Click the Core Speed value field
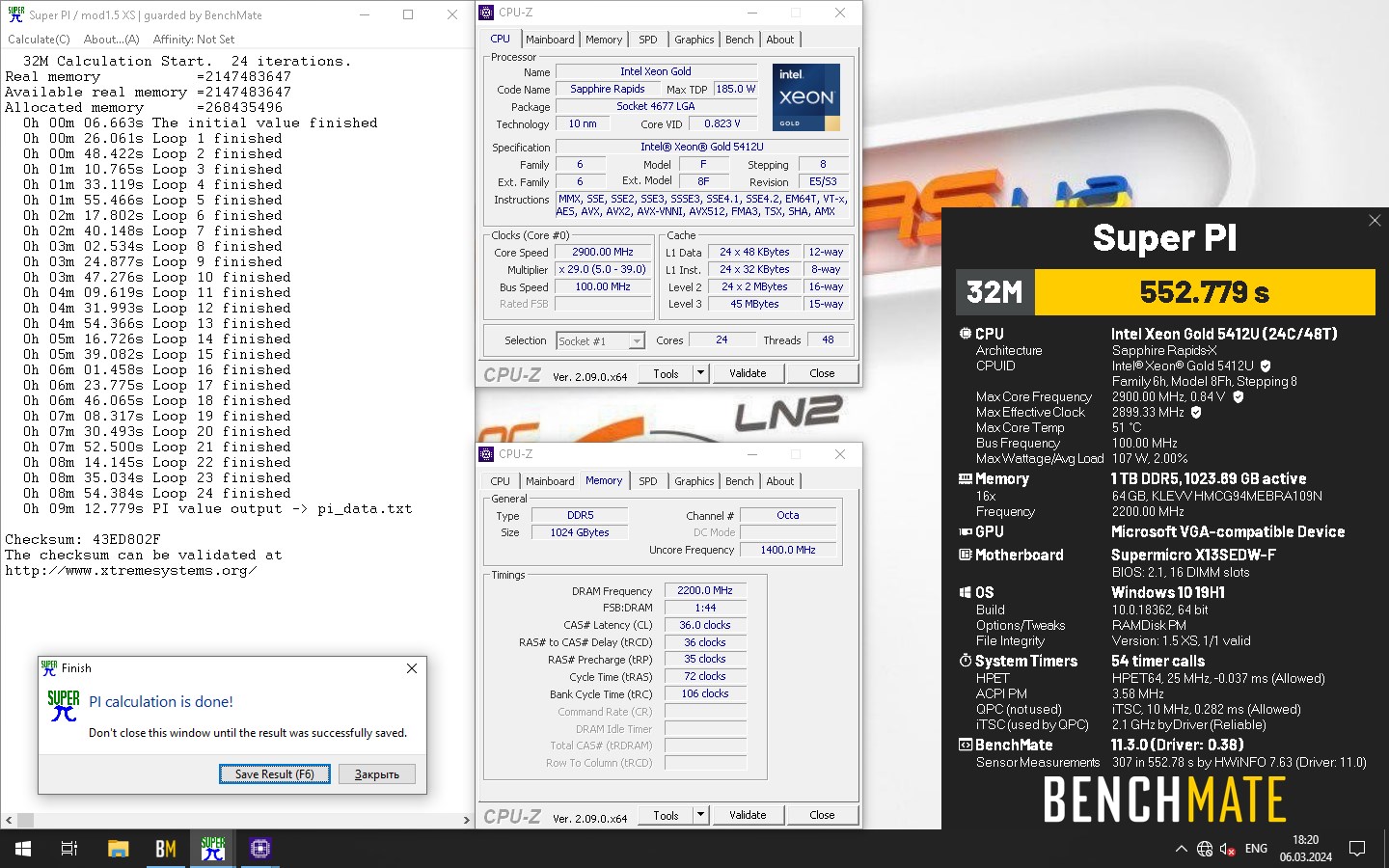 603,252
